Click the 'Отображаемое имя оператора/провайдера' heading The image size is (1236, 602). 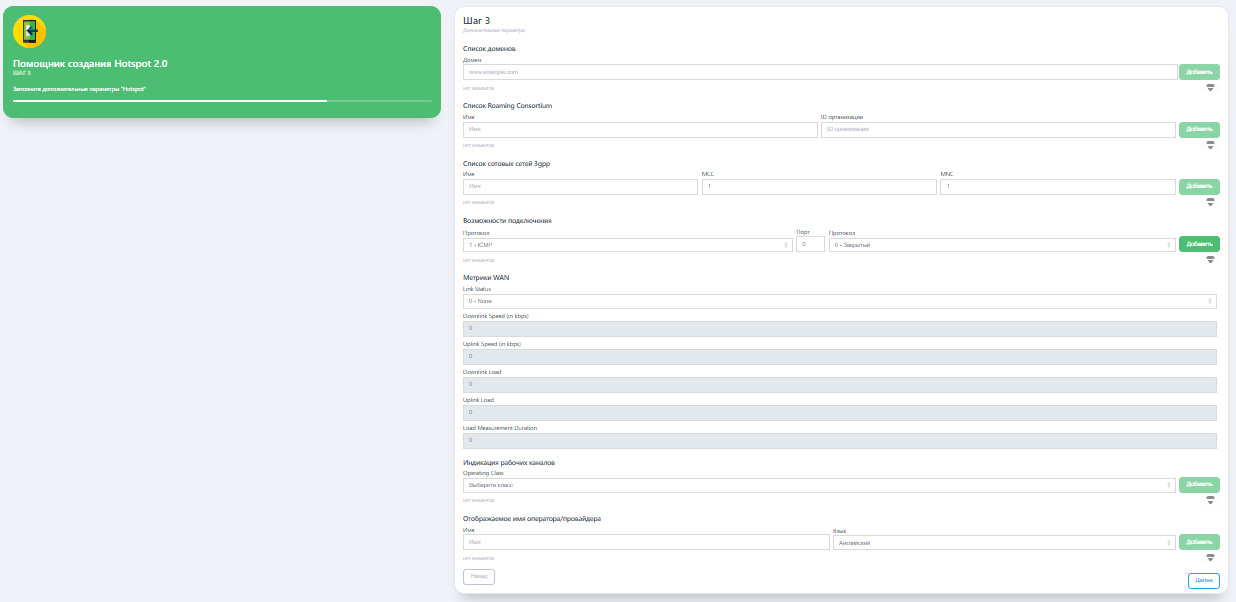point(532,519)
